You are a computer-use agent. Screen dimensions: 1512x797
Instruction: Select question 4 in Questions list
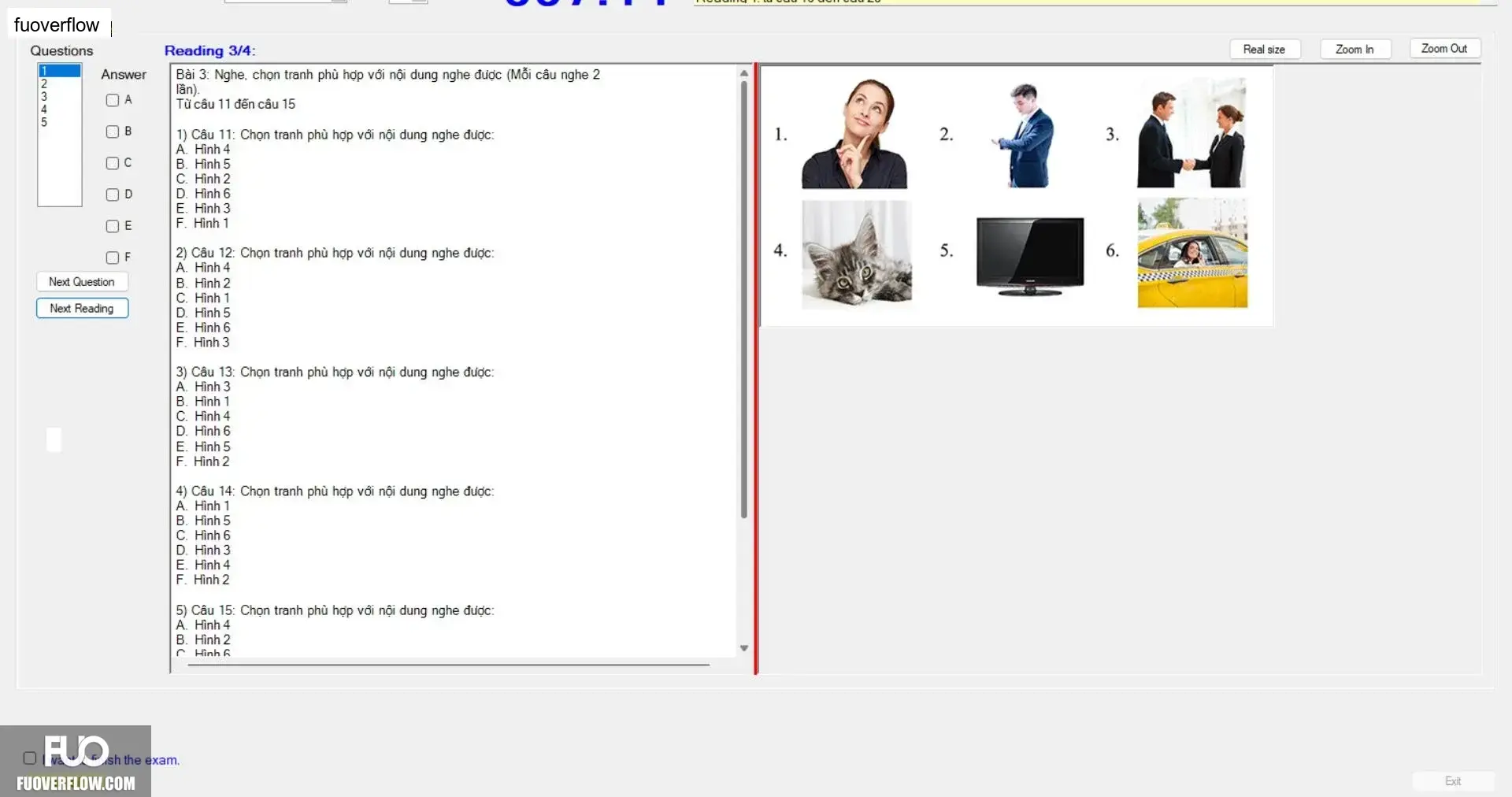point(60,109)
